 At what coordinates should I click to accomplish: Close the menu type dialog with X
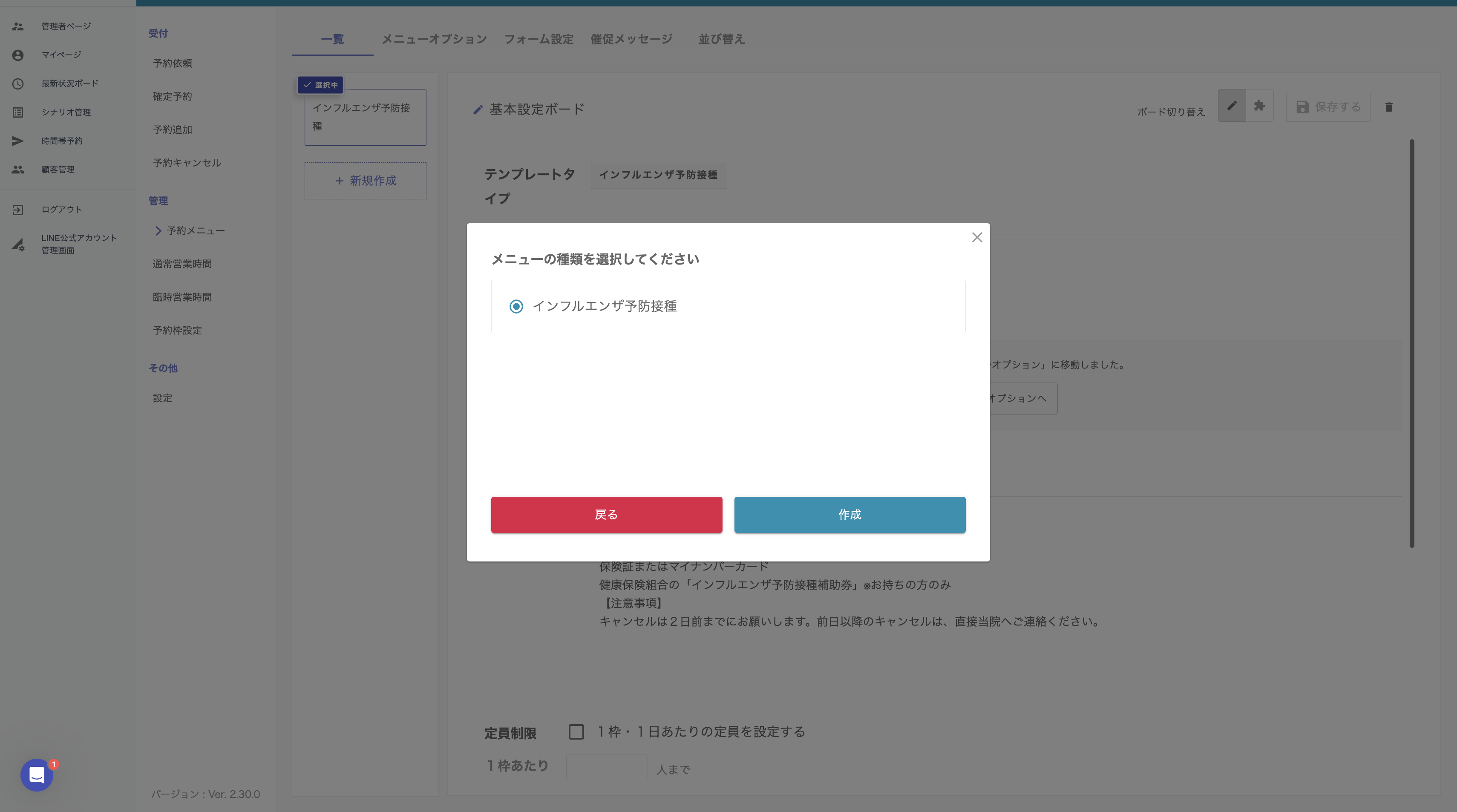coord(977,237)
